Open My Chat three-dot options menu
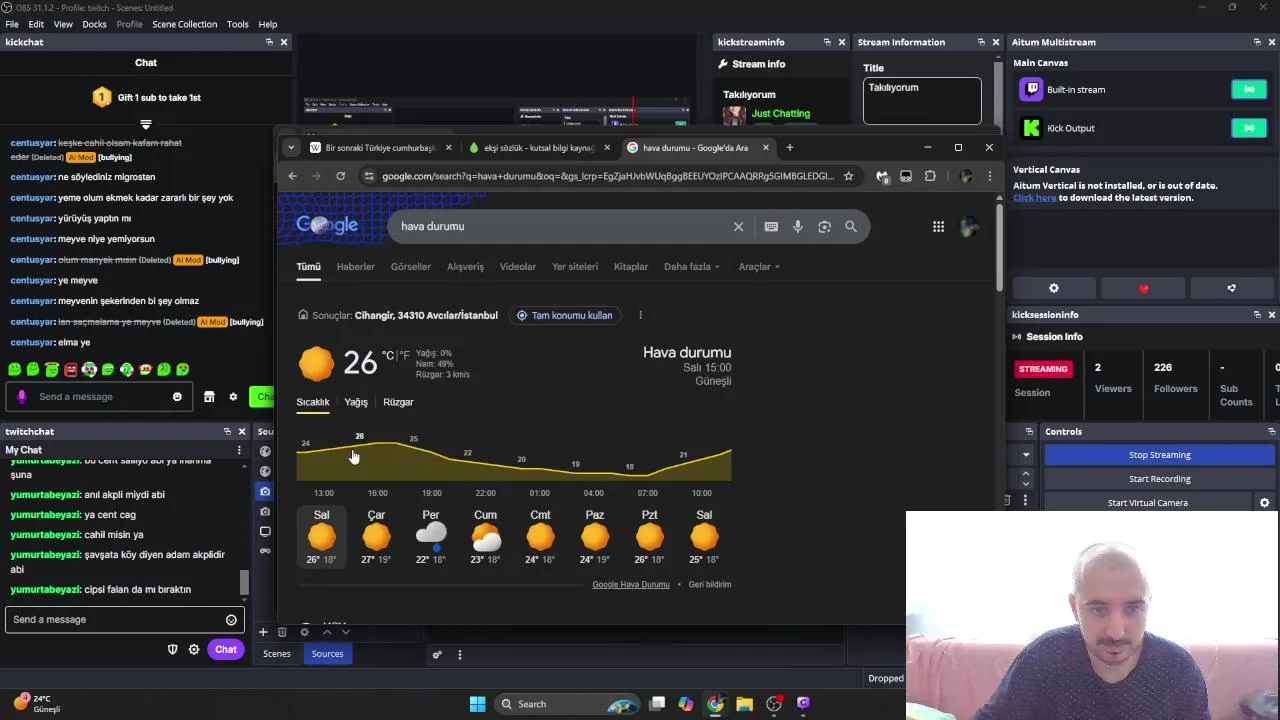1280x720 pixels. point(239,451)
